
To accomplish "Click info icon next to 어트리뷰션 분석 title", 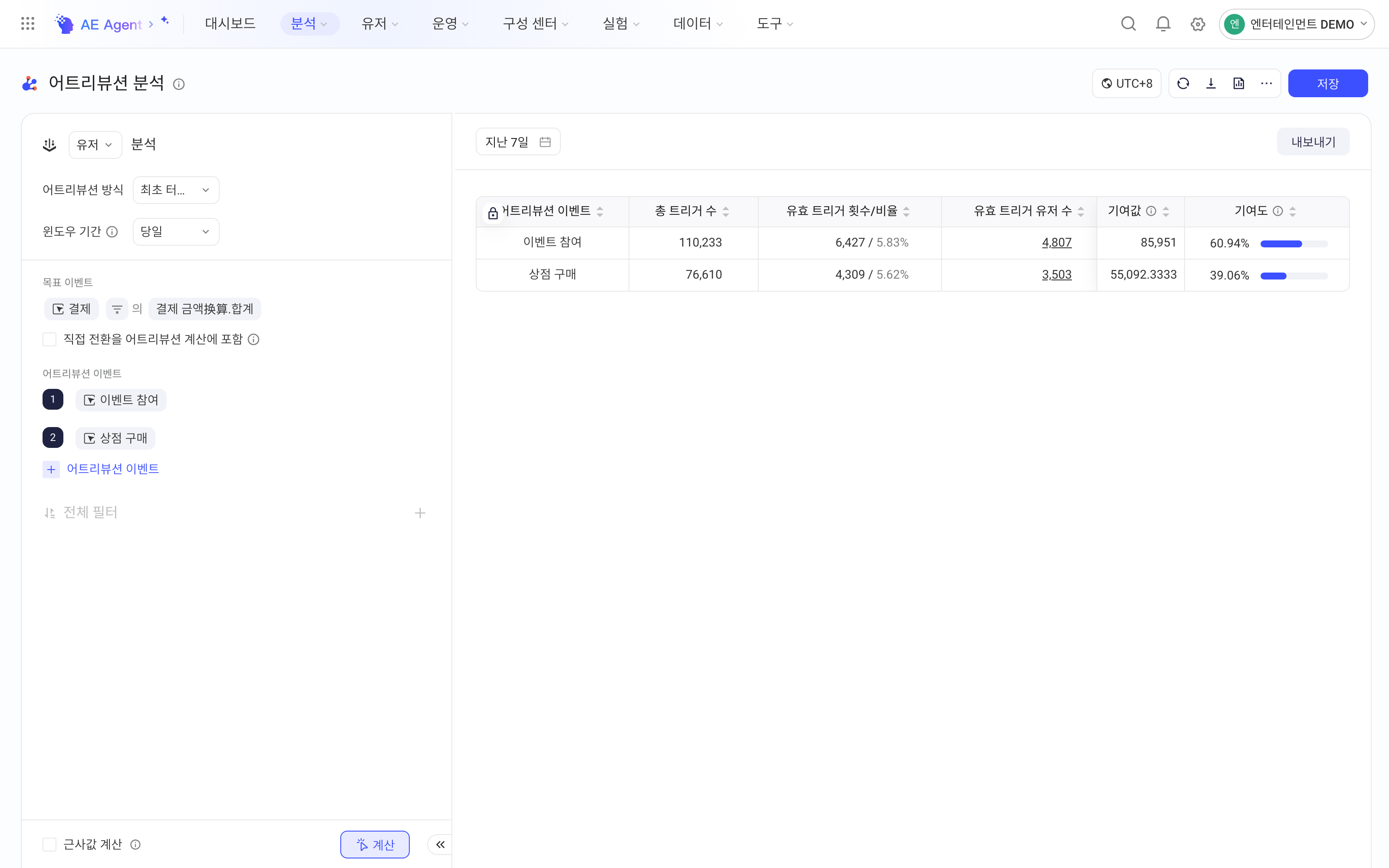I will point(179,84).
